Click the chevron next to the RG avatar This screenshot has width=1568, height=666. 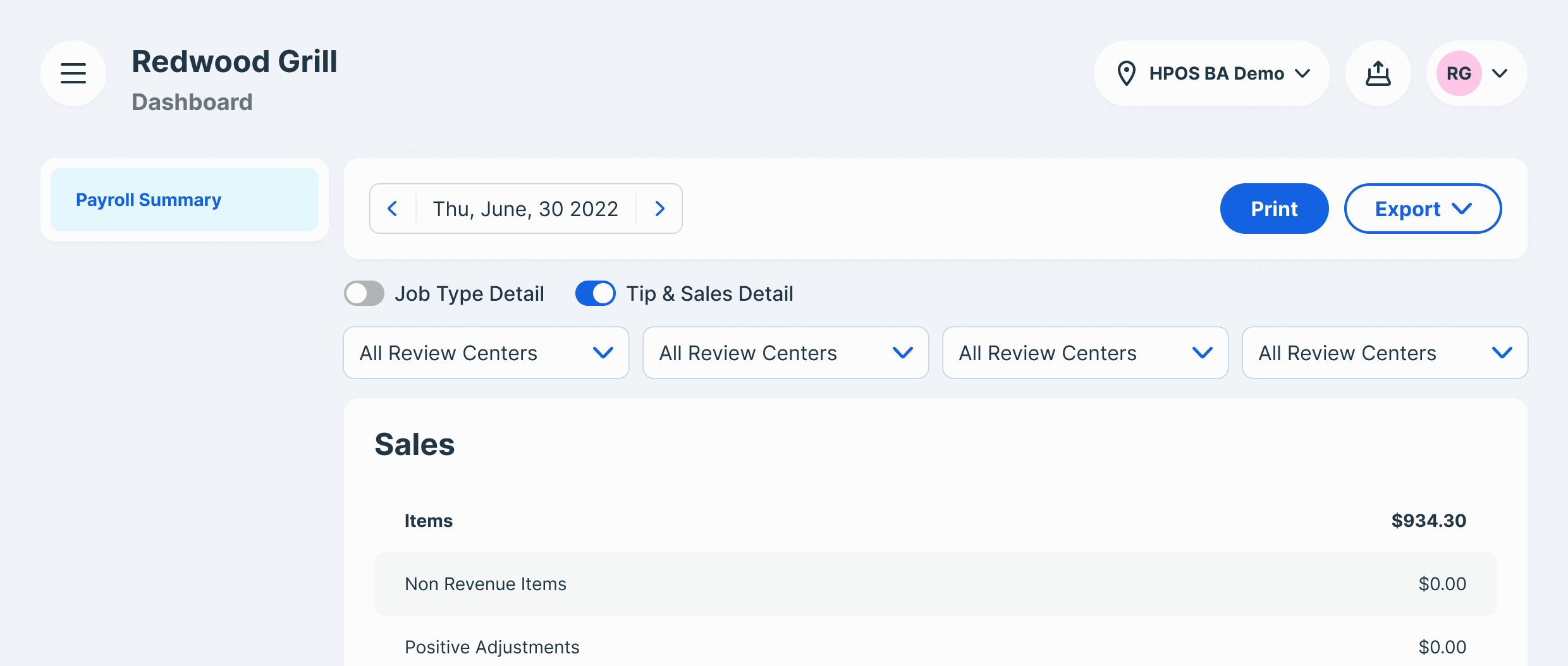(x=1502, y=73)
